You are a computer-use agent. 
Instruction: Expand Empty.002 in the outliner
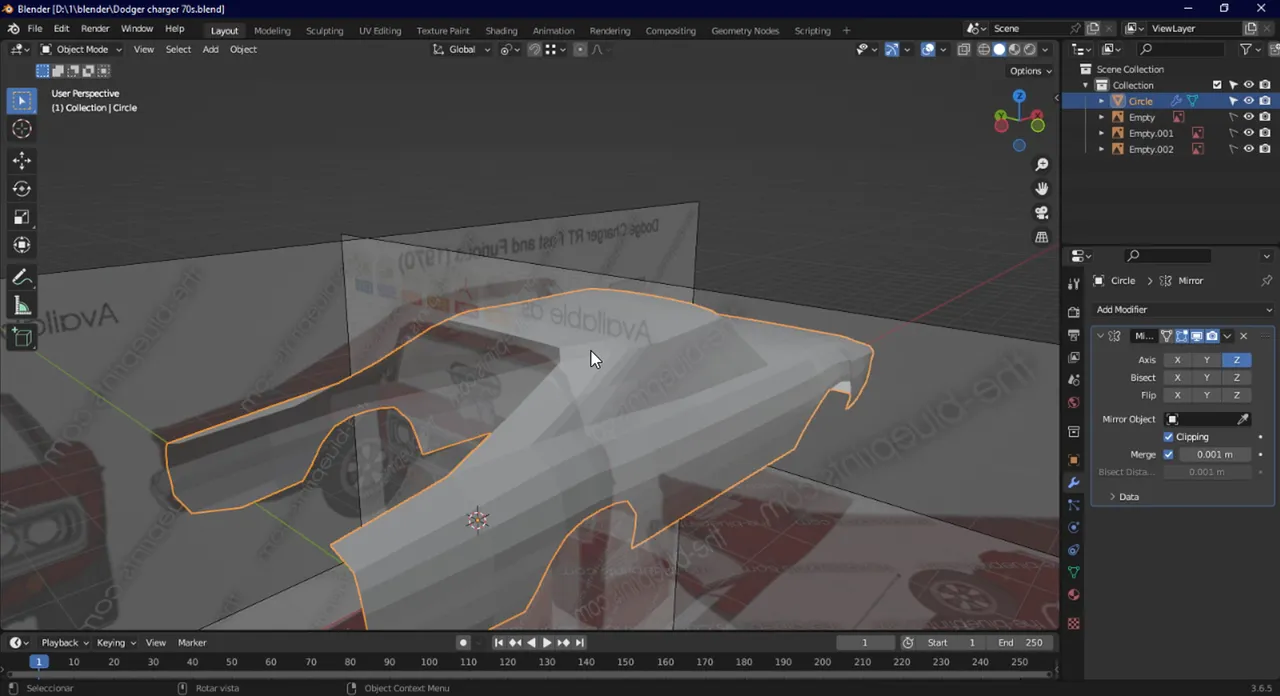click(x=1102, y=149)
